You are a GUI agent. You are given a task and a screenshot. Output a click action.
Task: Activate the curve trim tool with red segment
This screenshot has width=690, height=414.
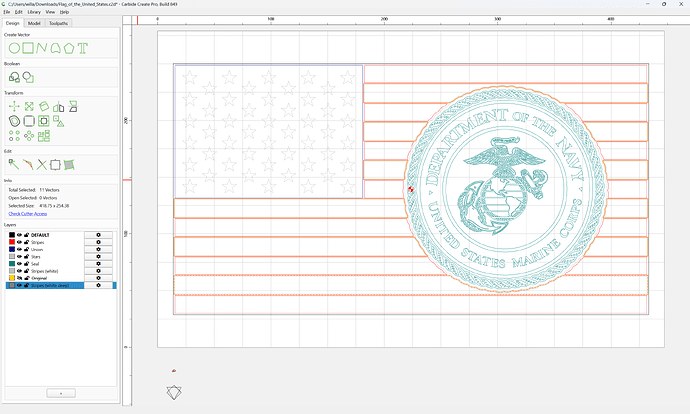click(28, 165)
